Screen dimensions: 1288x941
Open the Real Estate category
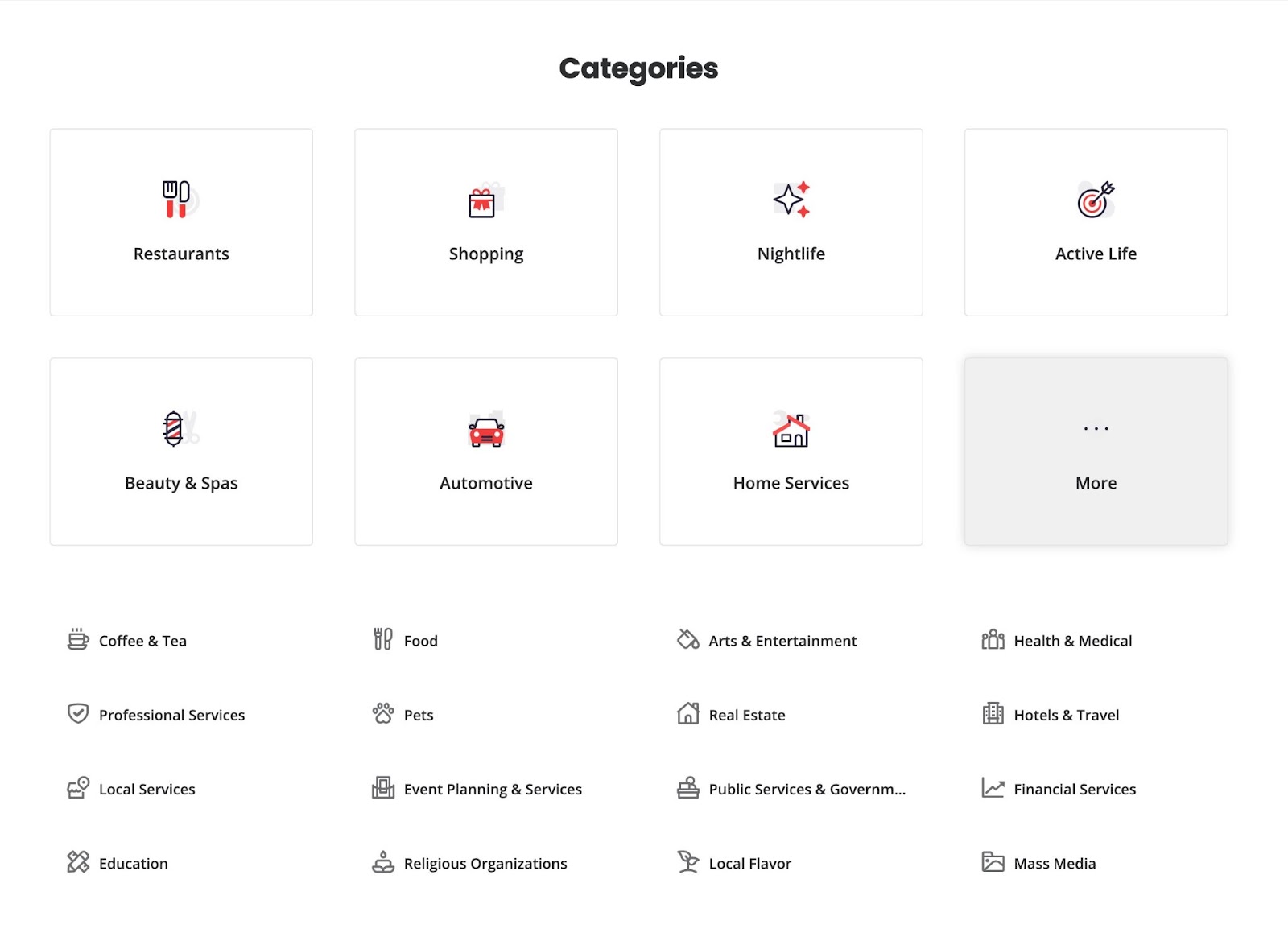point(747,714)
